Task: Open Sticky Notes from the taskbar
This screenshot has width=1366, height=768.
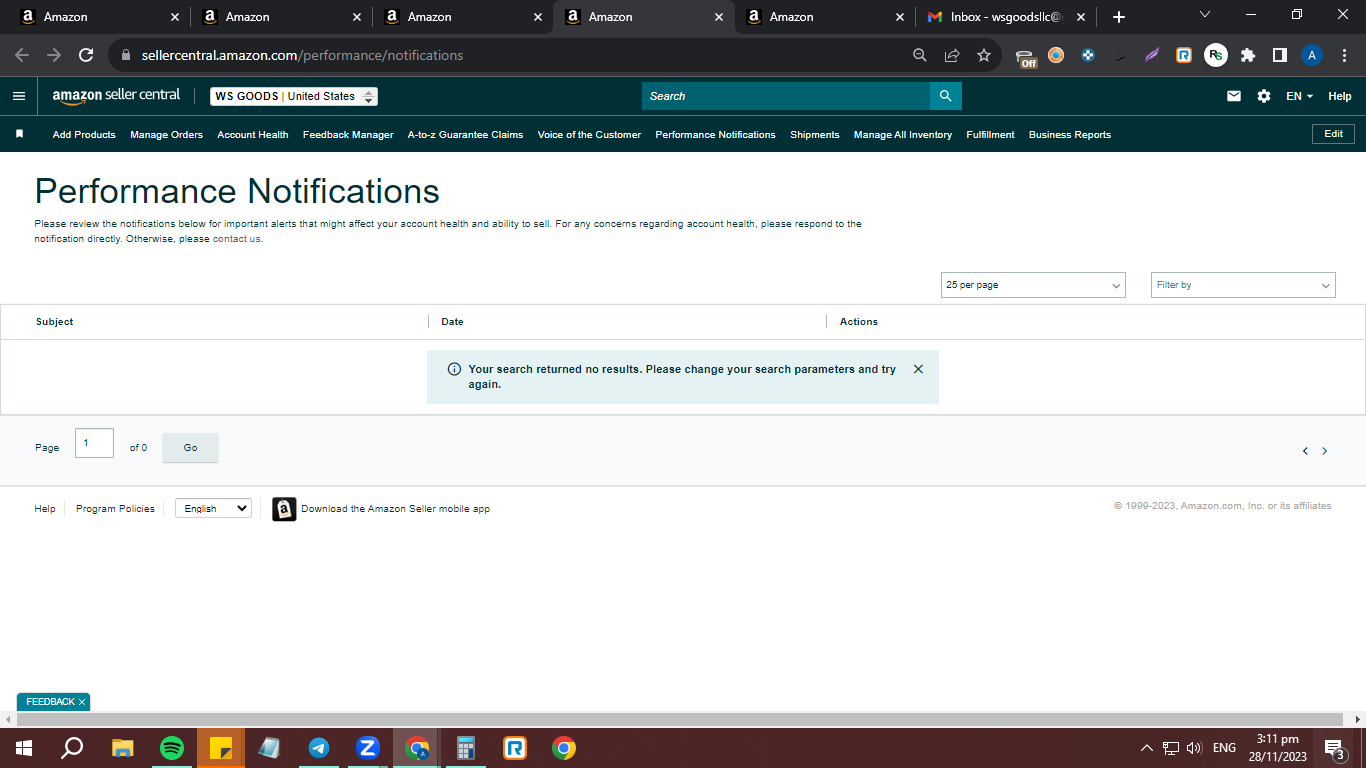Action: click(x=221, y=748)
